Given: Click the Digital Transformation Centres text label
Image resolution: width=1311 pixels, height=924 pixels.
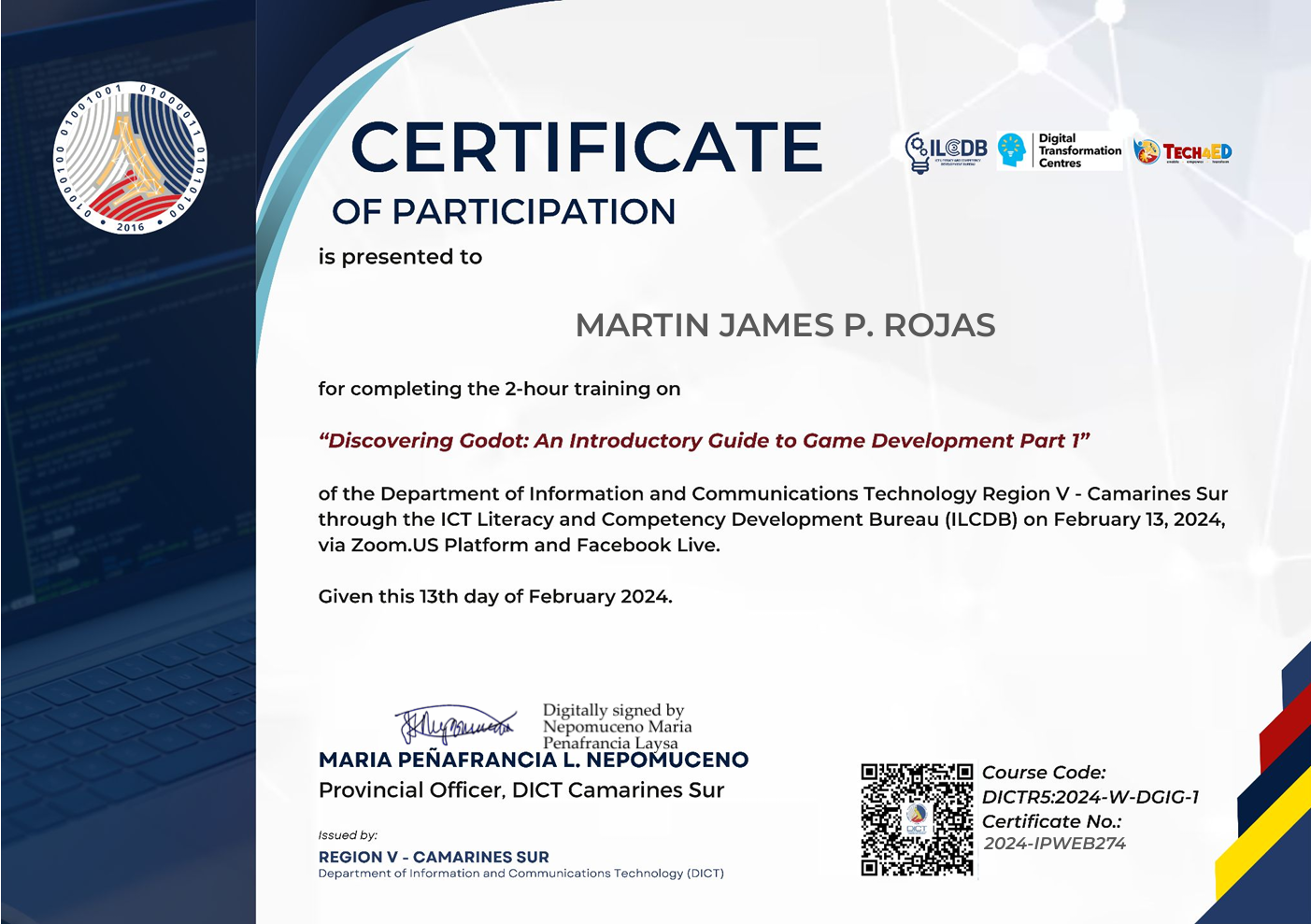Looking at the screenshot, I should pos(1079,150).
